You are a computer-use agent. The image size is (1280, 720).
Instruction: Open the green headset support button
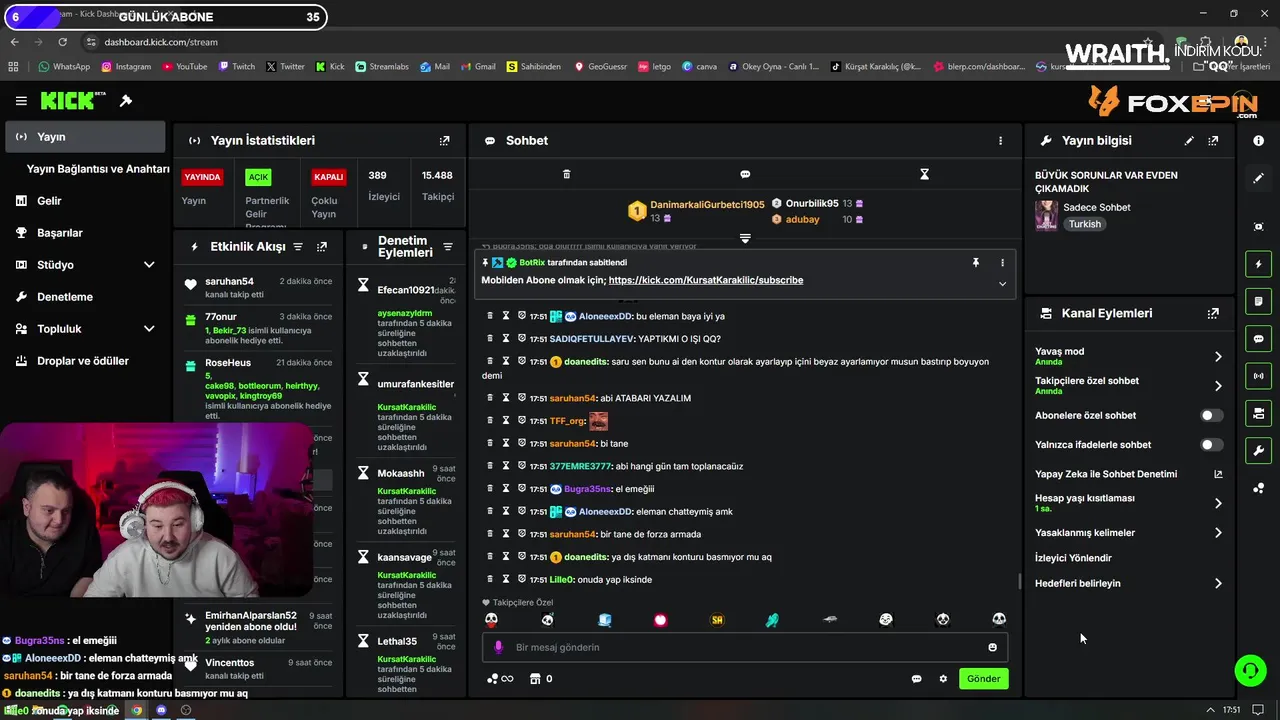(x=1250, y=670)
